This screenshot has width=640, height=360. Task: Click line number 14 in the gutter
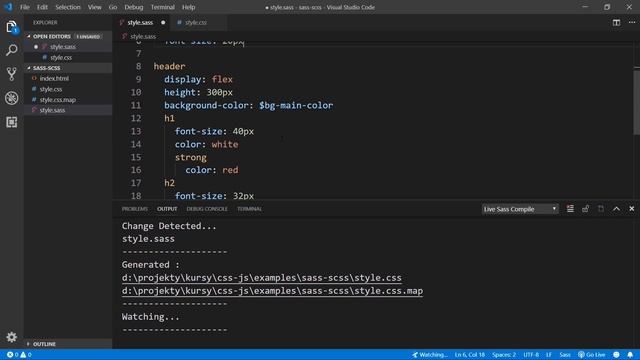point(136,144)
